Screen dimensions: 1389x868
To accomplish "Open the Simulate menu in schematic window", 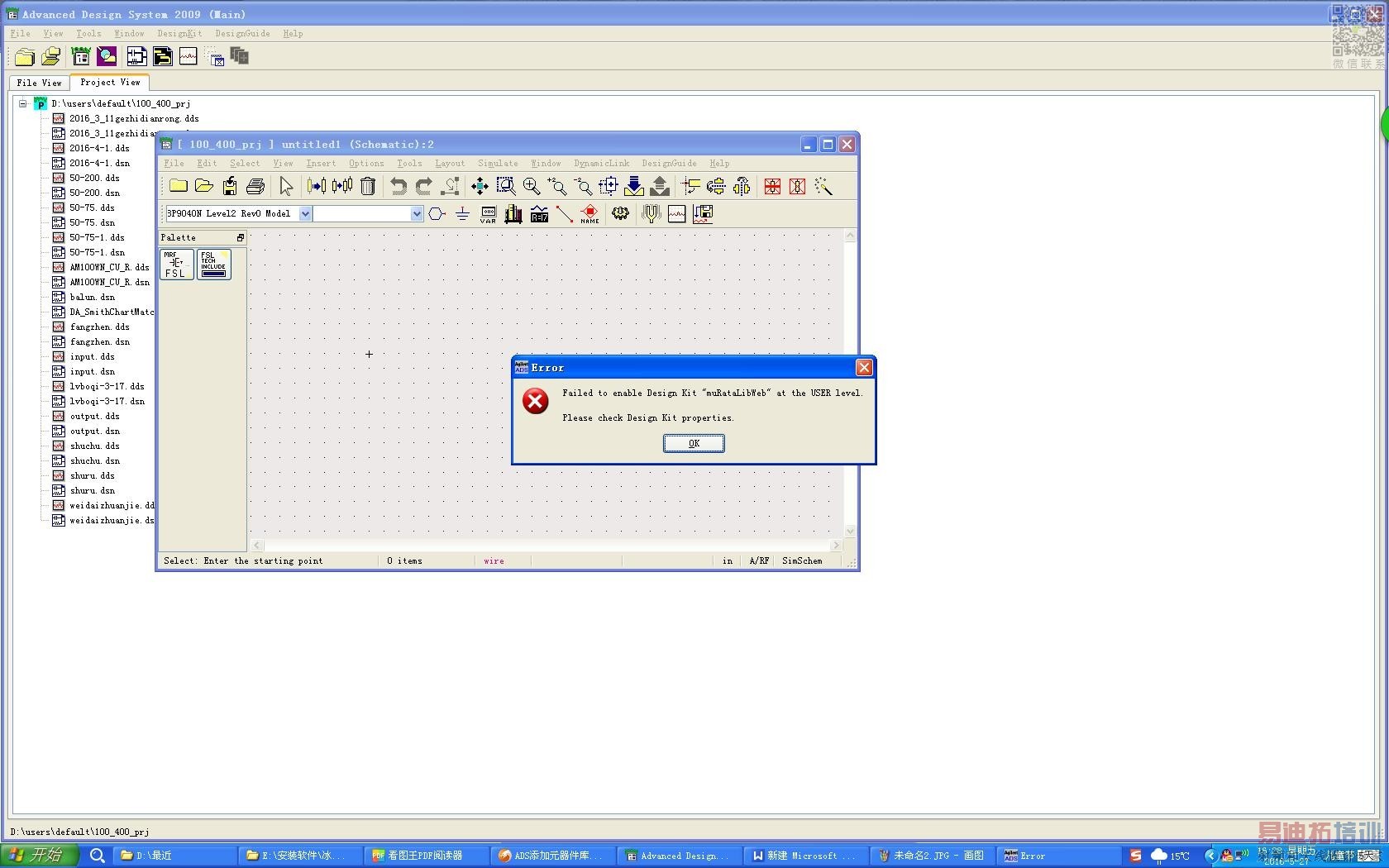I will pyautogui.click(x=498, y=164).
